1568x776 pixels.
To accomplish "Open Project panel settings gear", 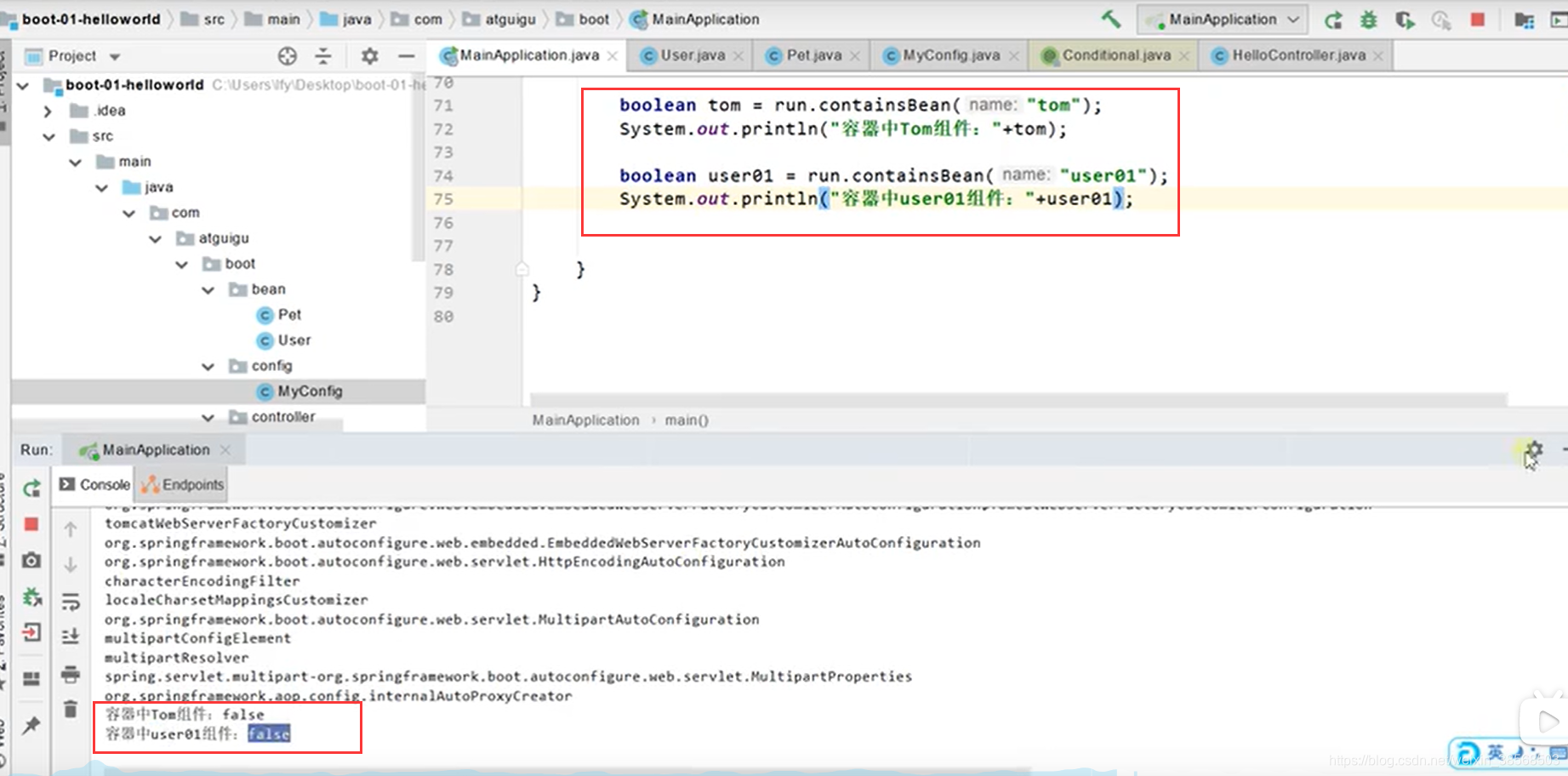I will [x=369, y=56].
